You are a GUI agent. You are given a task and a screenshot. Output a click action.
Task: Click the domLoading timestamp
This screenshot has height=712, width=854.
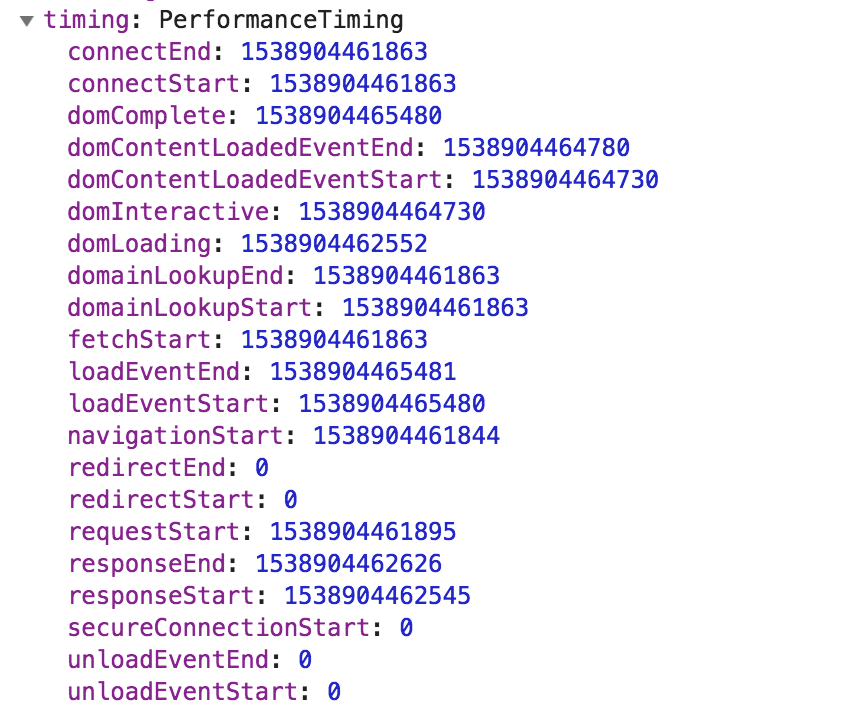(x=334, y=244)
